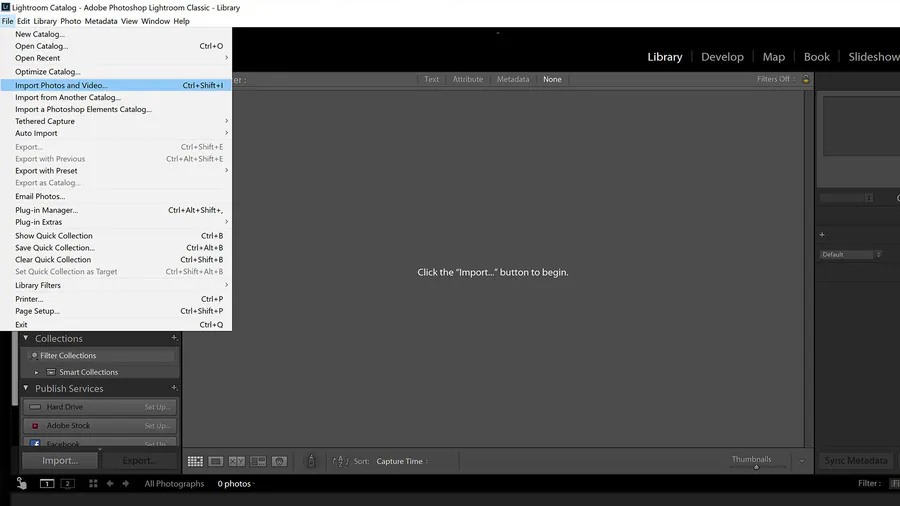
Task: Choose Optimize Catalog menu item
Action: click(116, 72)
